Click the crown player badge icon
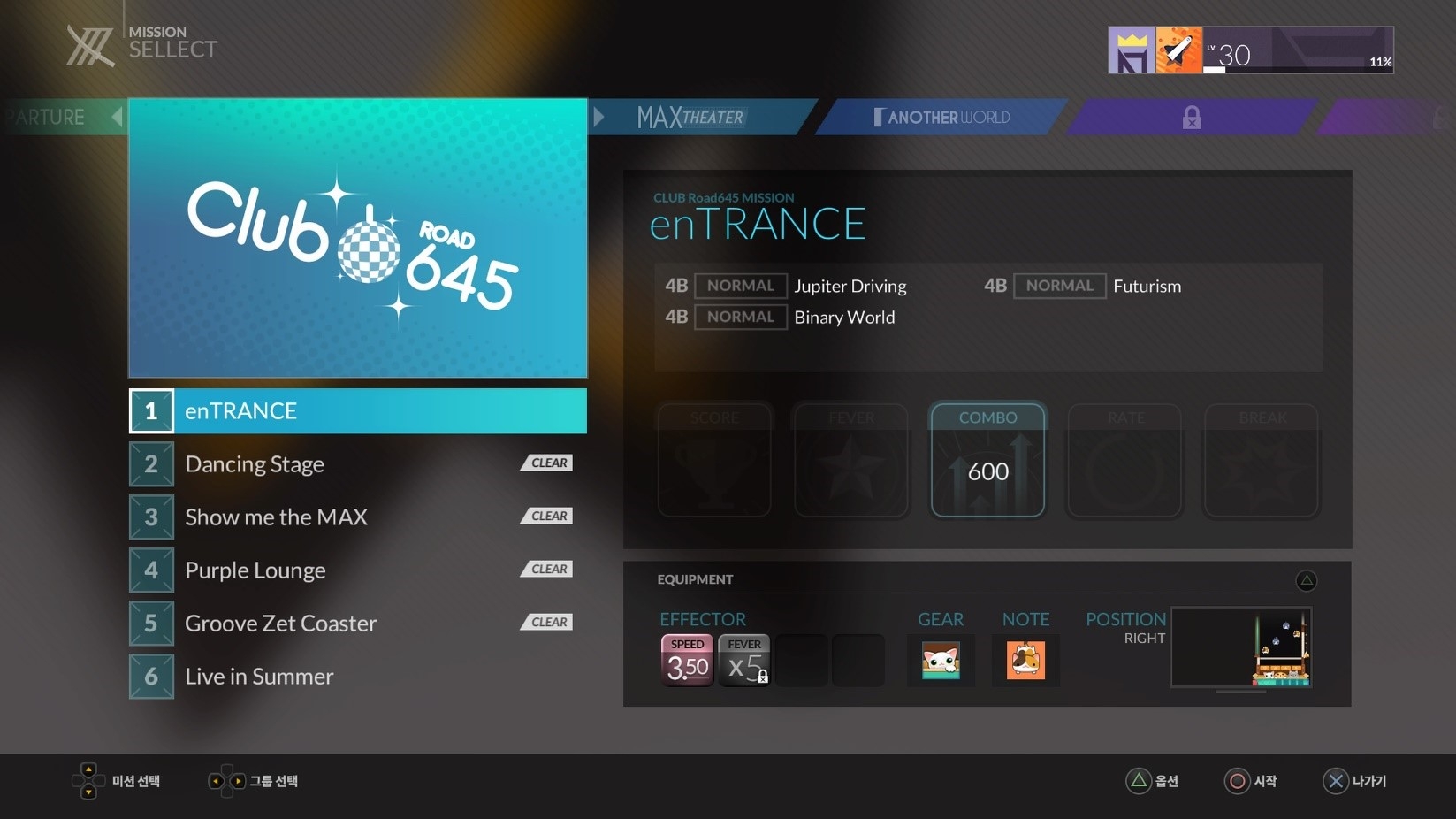 coord(1132,50)
